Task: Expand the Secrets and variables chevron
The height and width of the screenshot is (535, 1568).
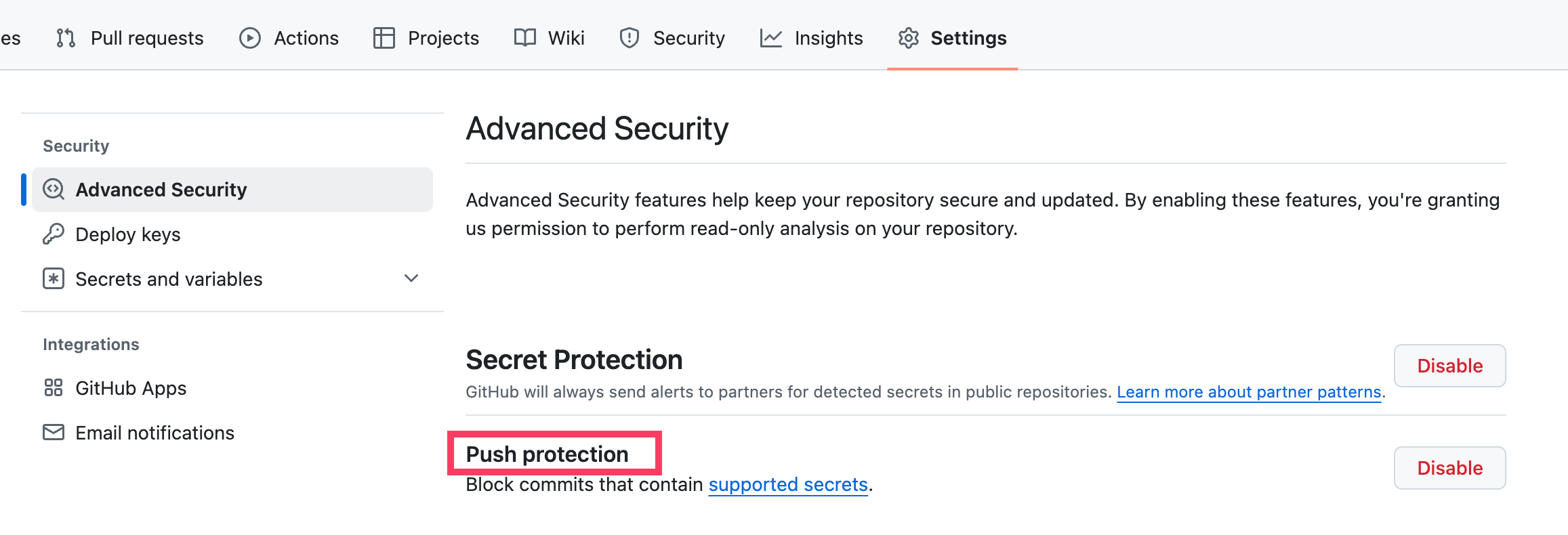Action: 411,278
